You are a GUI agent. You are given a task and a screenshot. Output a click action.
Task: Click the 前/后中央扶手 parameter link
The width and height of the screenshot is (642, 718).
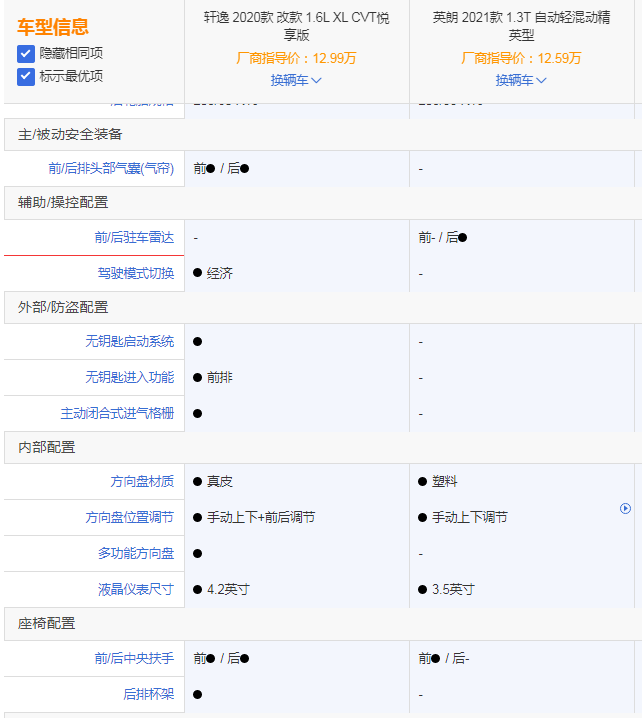134,658
